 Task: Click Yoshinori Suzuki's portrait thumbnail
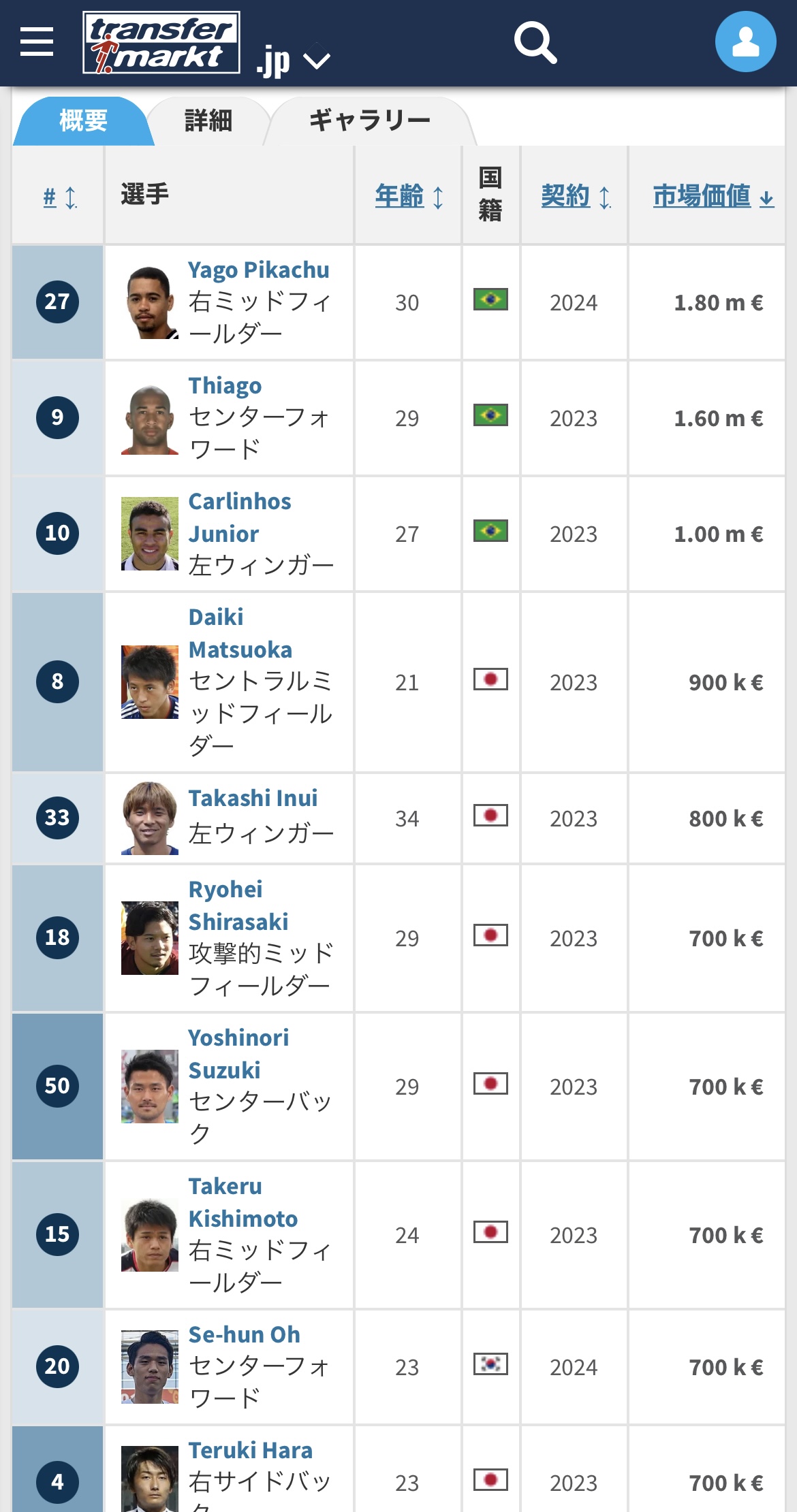point(150,1087)
